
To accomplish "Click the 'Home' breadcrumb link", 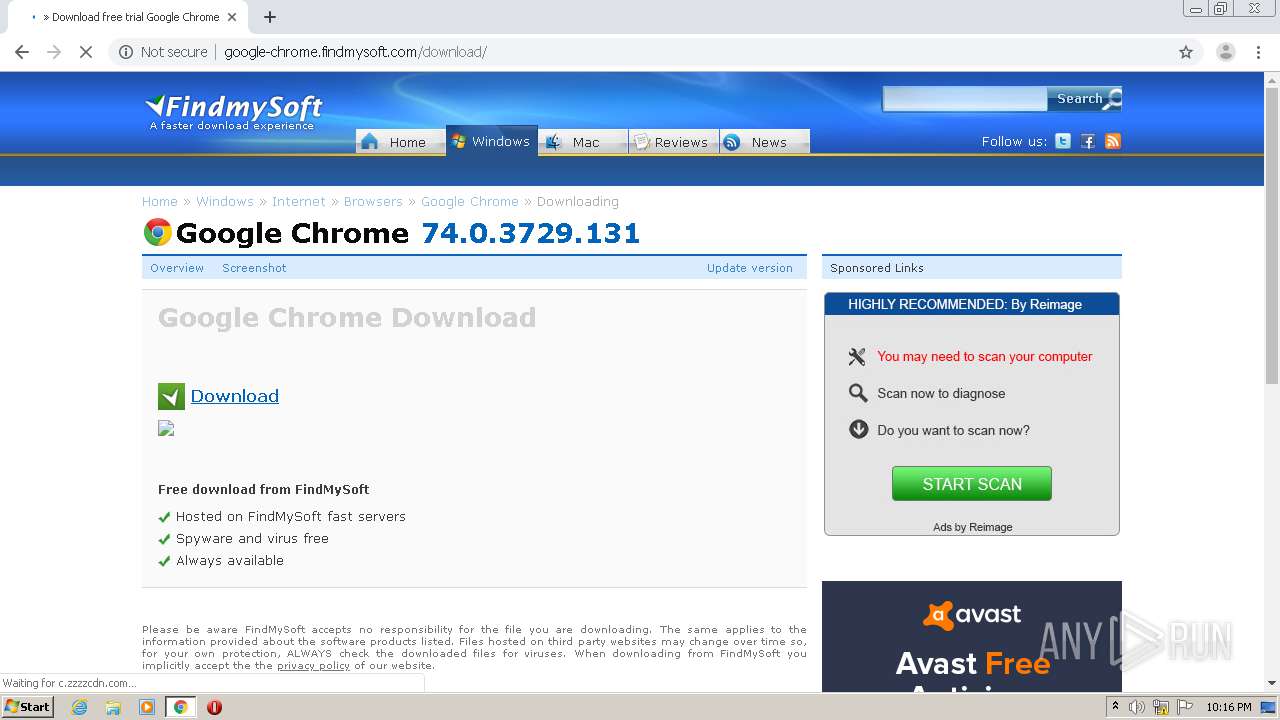I will pyautogui.click(x=159, y=201).
